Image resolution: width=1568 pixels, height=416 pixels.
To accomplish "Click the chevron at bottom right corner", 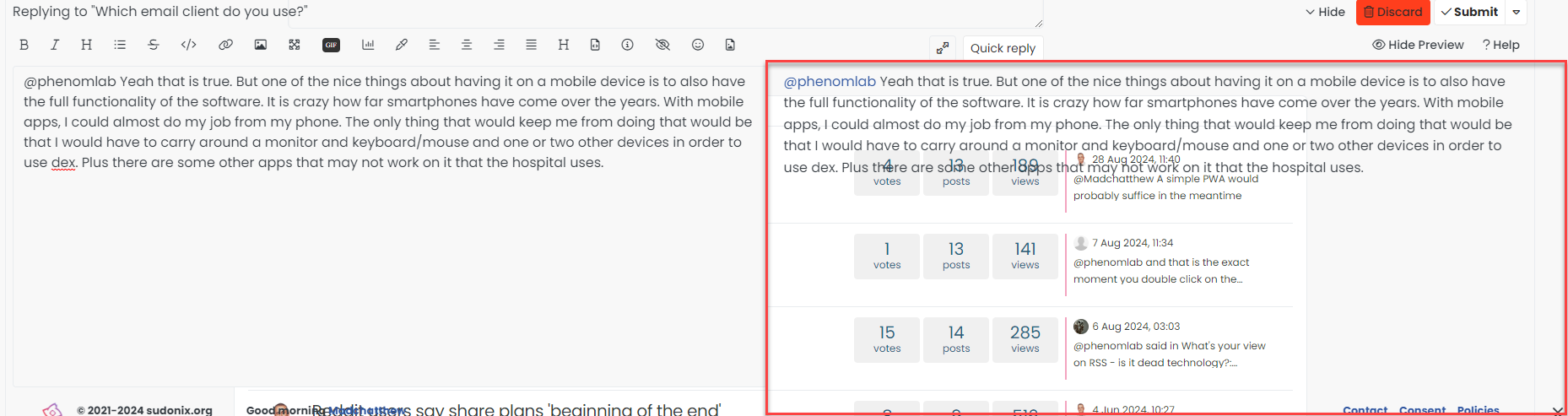I will click(1557, 410).
